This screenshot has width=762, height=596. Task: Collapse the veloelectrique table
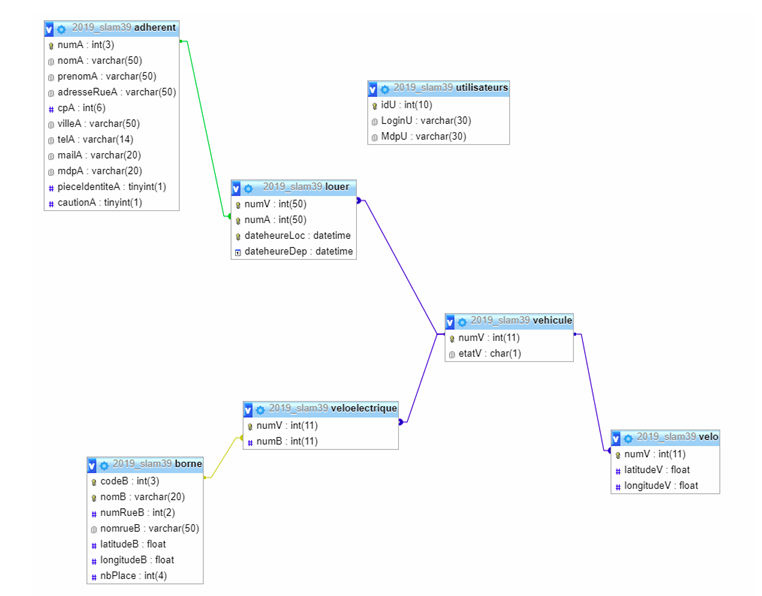tap(249, 410)
